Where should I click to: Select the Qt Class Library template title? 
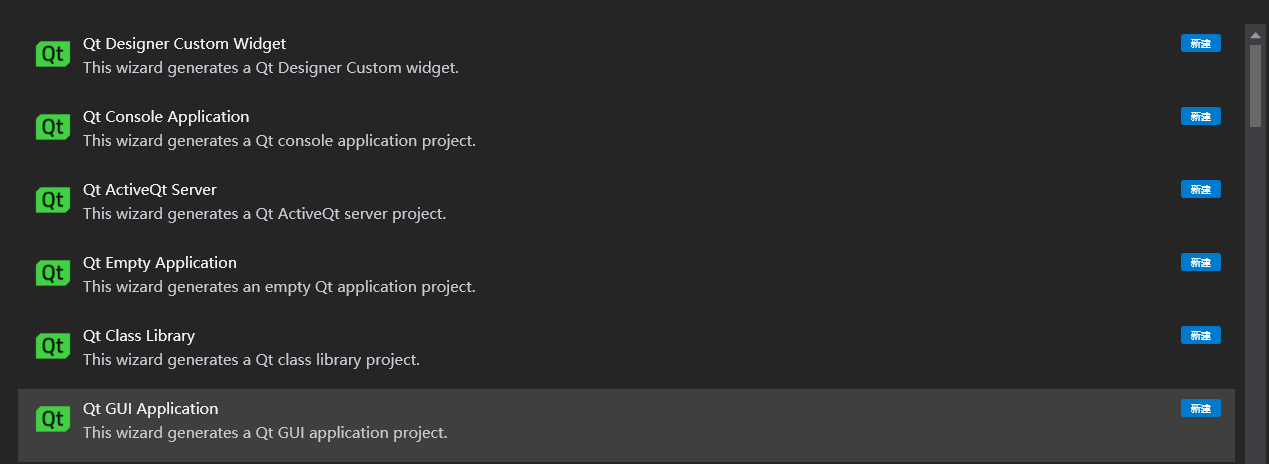(x=139, y=336)
